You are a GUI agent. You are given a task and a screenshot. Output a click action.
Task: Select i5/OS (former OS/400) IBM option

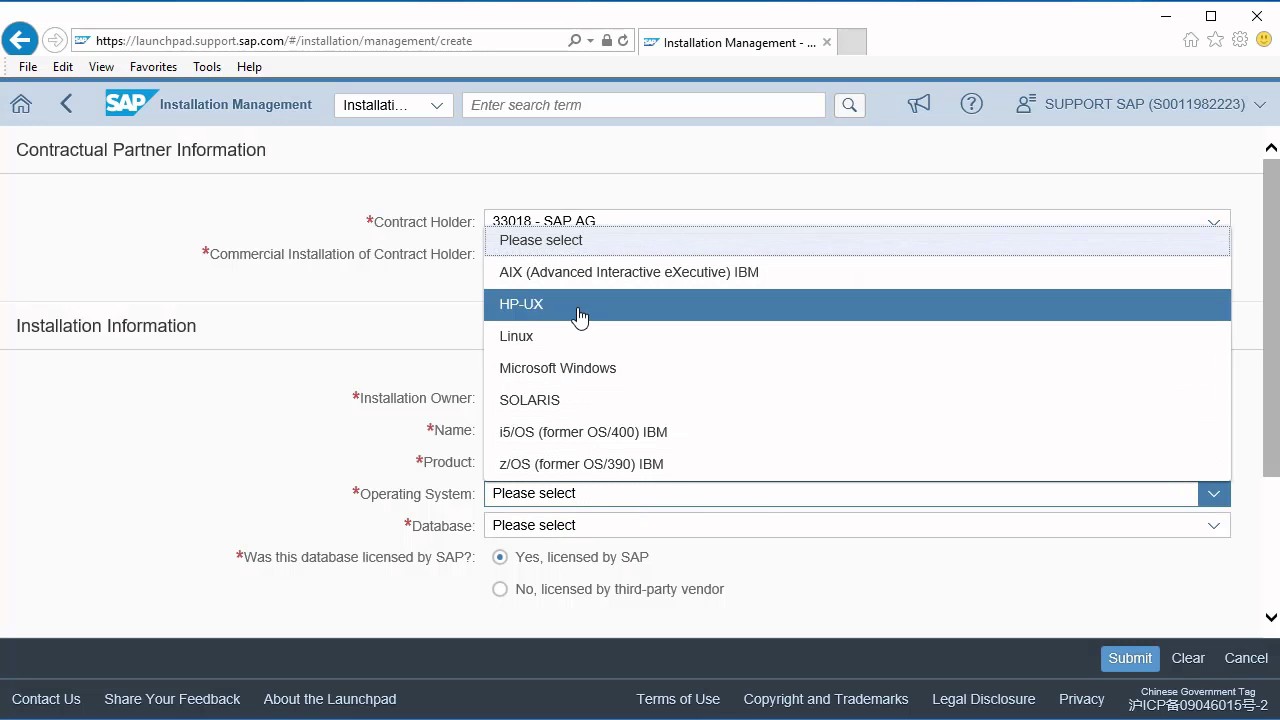pyautogui.click(x=857, y=432)
